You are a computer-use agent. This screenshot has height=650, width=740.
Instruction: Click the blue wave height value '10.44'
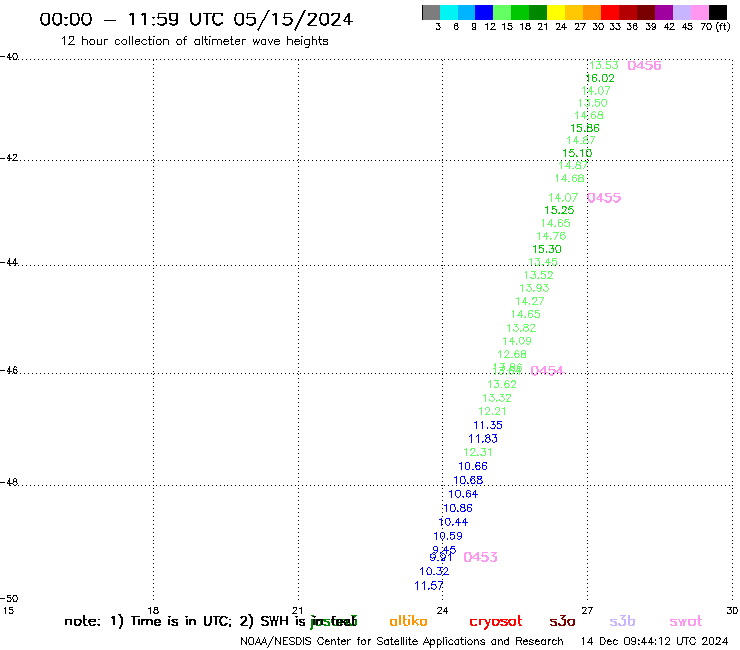(x=453, y=522)
